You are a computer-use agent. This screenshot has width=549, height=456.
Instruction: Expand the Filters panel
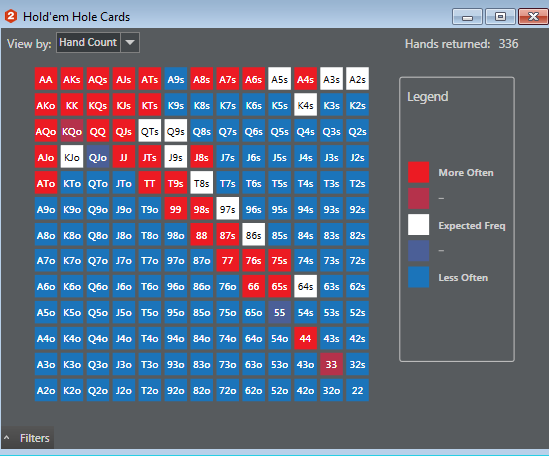pyautogui.click(x=27, y=438)
